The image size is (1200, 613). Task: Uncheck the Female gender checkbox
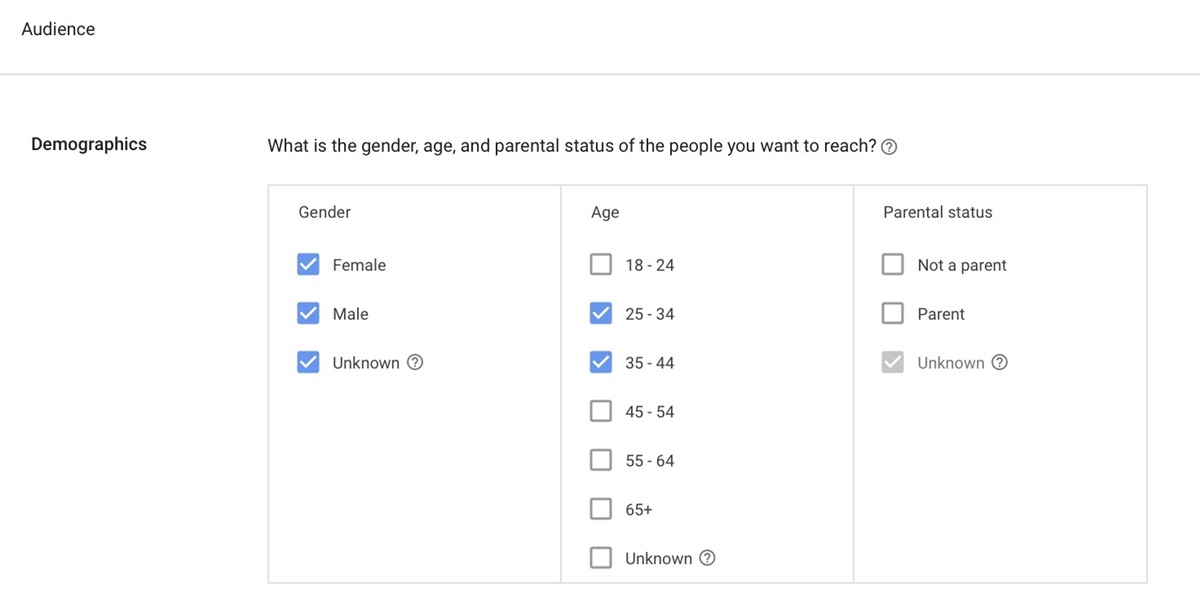click(308, 265)
